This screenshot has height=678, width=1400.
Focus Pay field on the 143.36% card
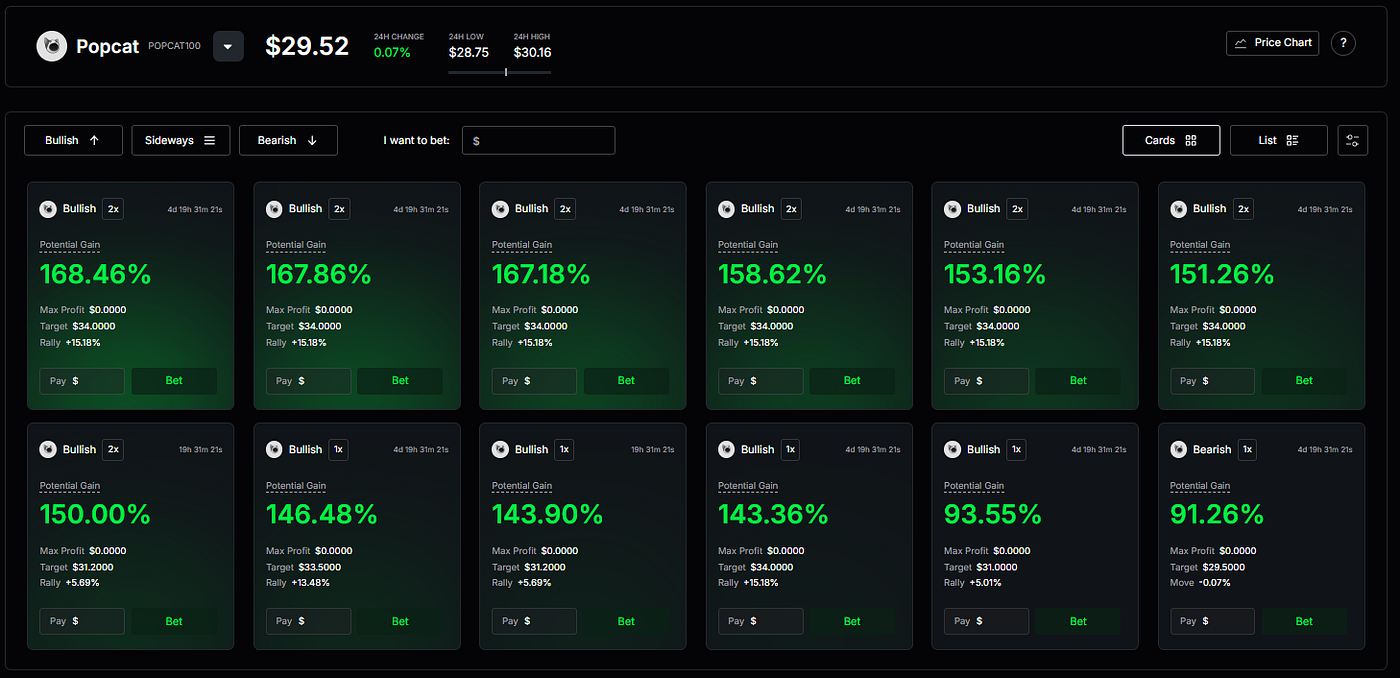[760, 621]
